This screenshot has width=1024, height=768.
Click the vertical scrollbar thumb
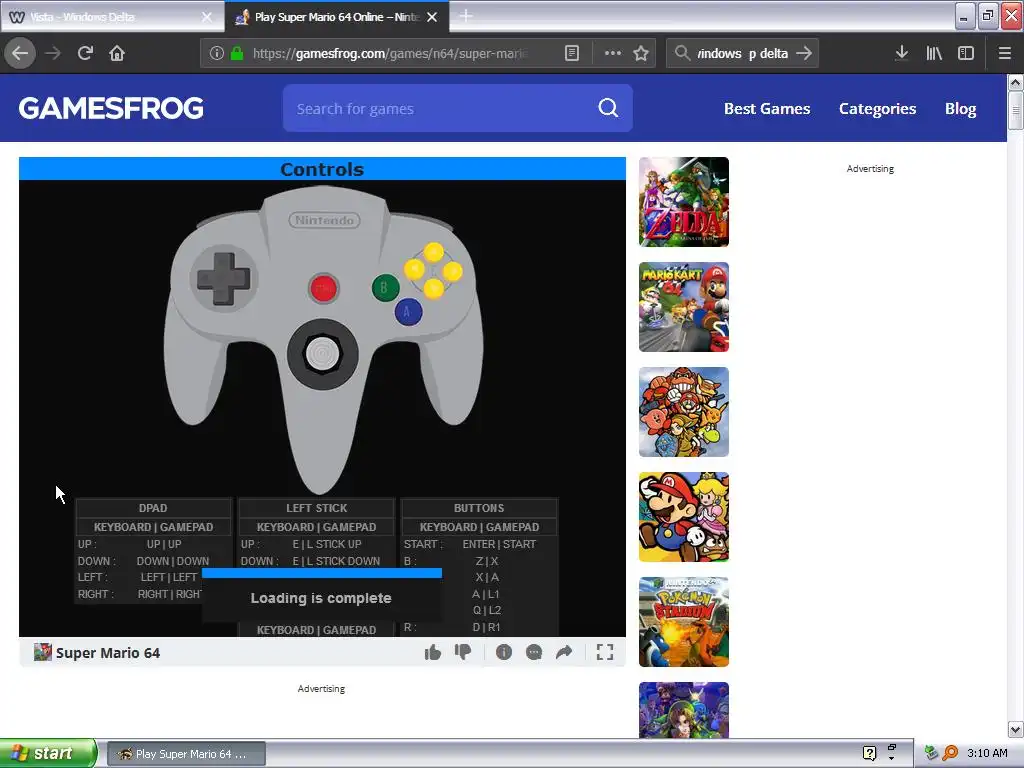pyautogui.click(x=1015, y=111)
